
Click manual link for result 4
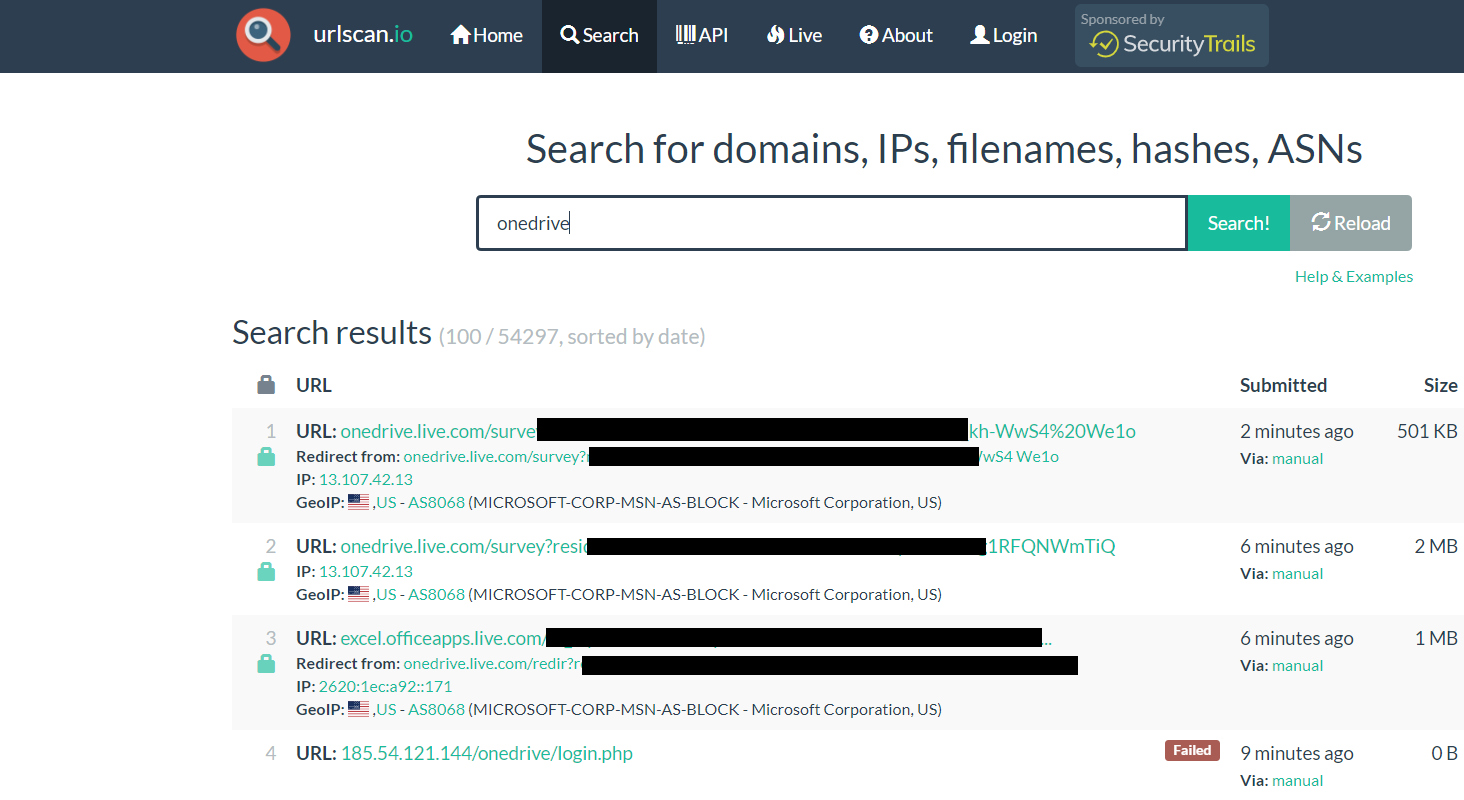point(1297,781)
